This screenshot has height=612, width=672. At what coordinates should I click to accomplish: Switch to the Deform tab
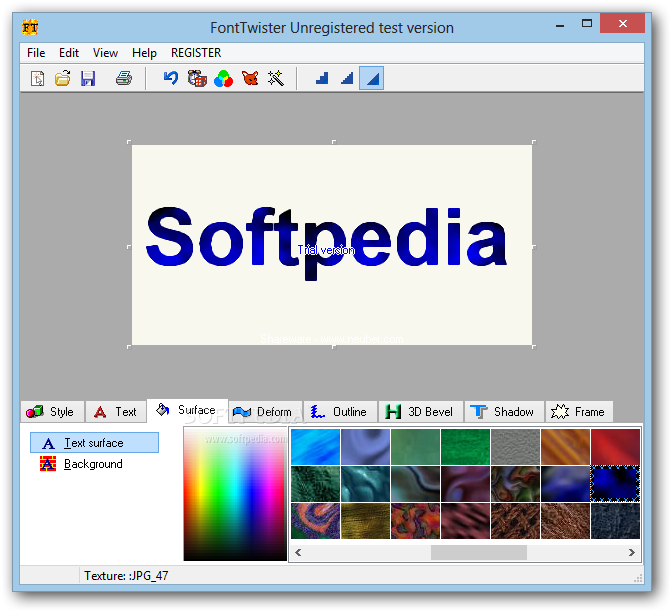265,412
